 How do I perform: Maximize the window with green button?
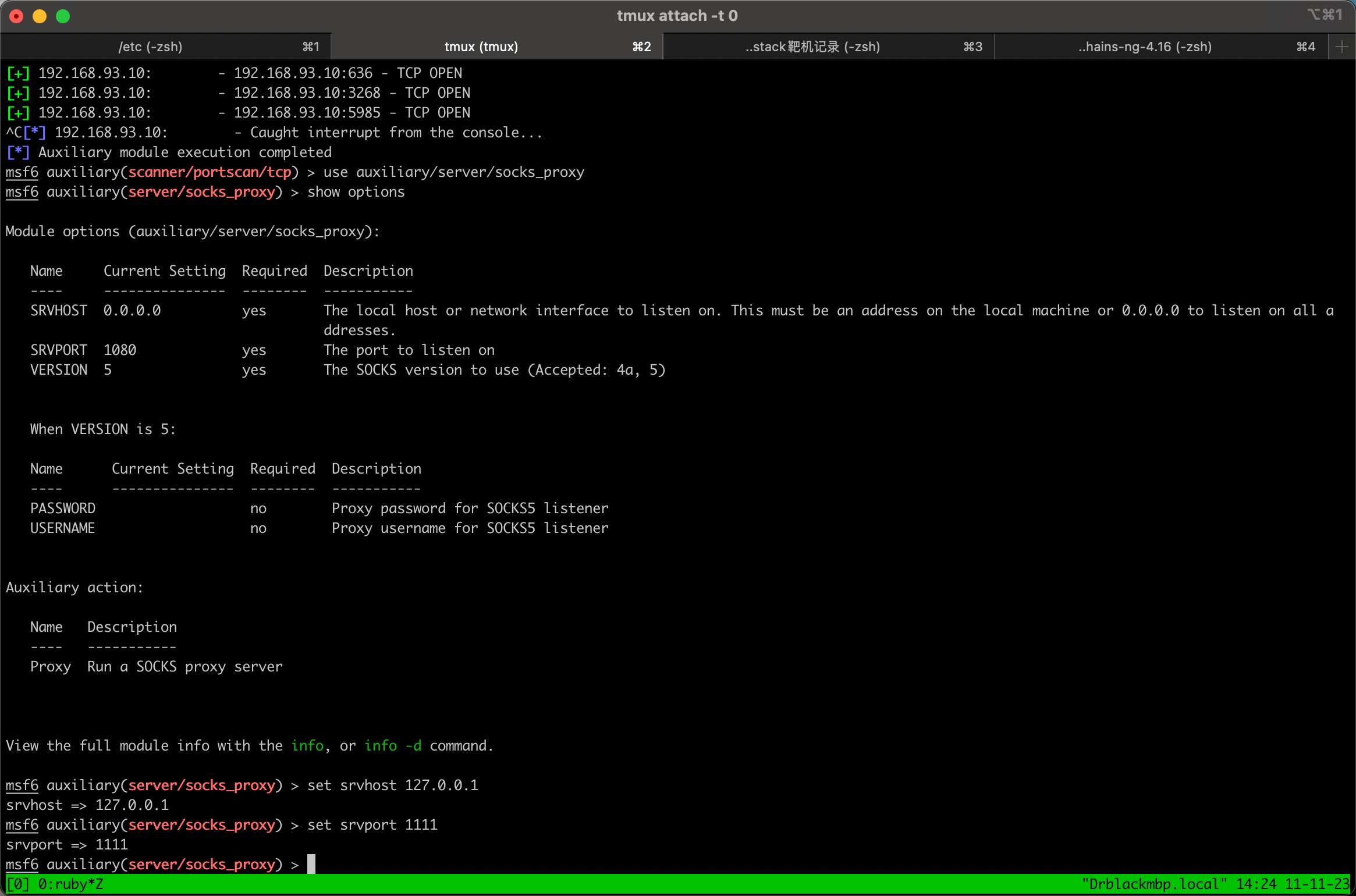click(63, 16)
